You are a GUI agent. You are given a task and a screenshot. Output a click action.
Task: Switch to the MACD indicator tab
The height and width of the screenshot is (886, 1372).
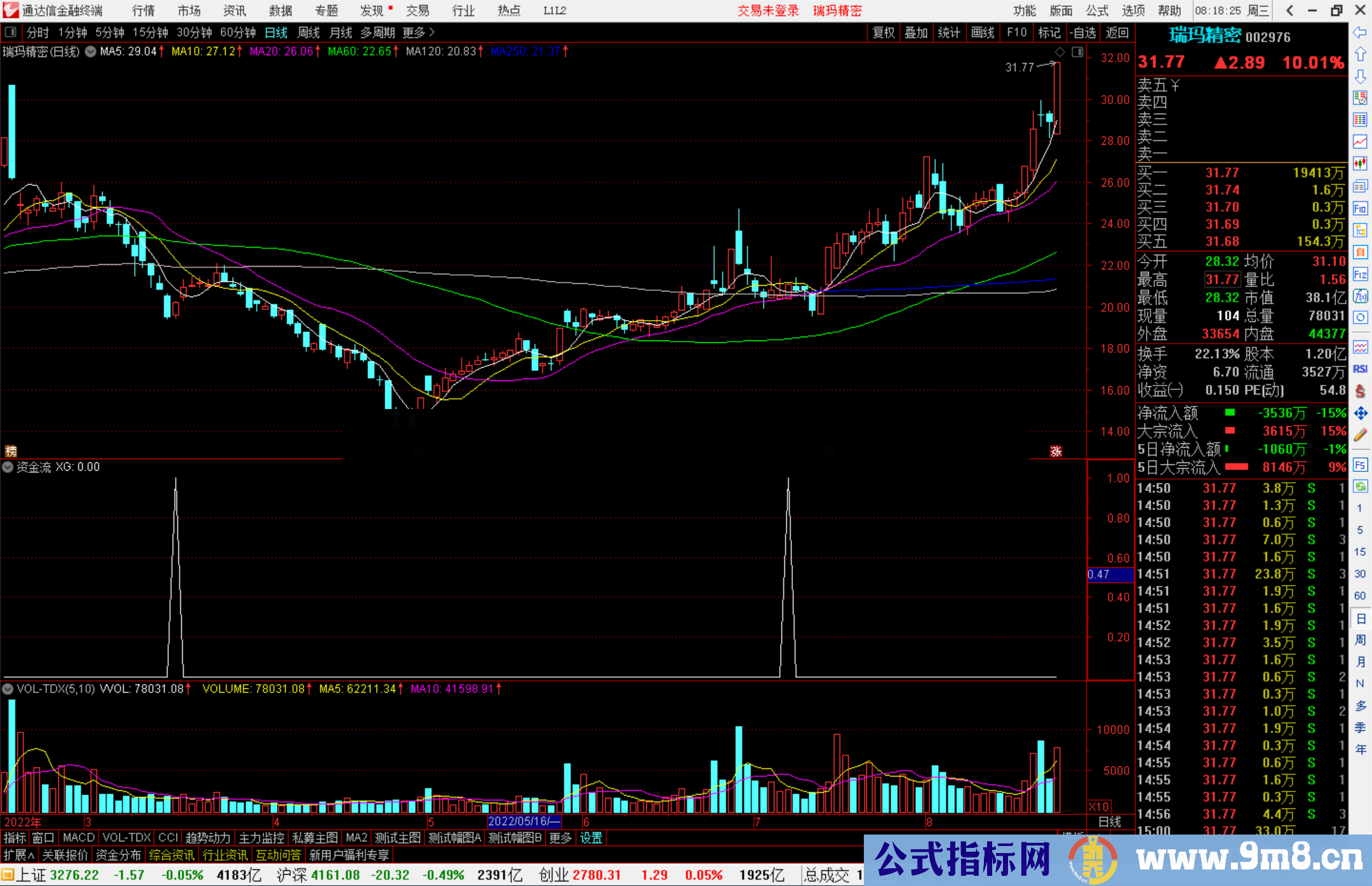[78, 838]
